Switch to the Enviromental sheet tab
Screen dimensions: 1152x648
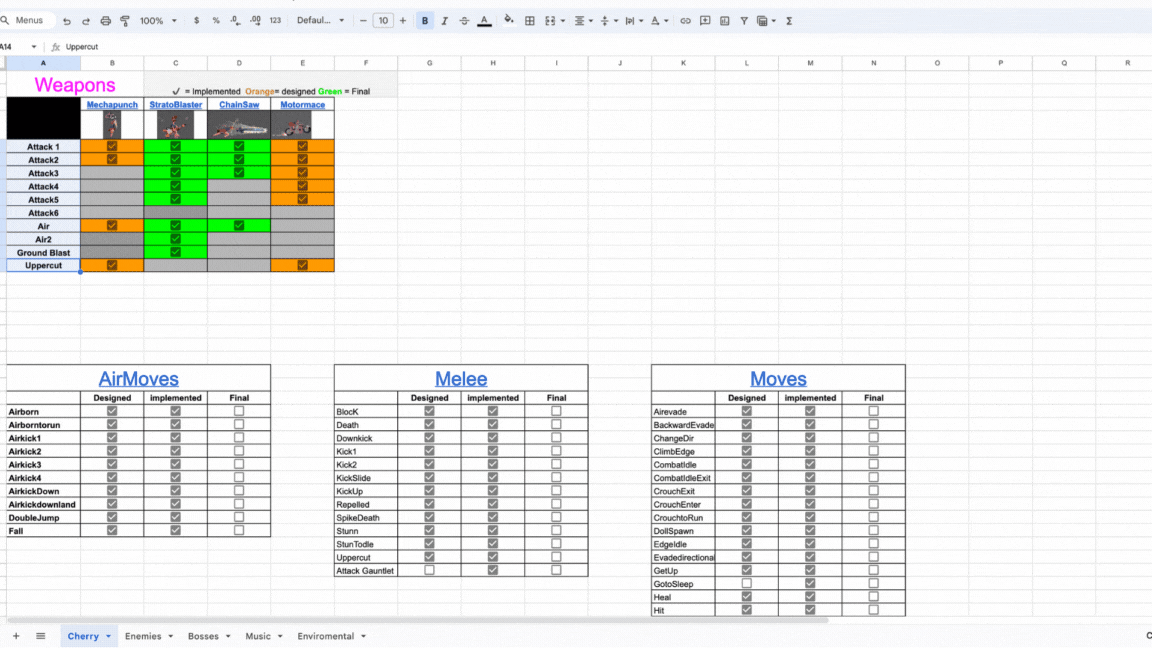(325, 636)
